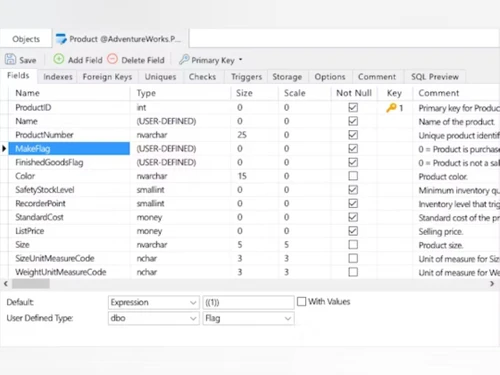Click the size value 15 for Color
500x375 pixels.
(242, 176)
